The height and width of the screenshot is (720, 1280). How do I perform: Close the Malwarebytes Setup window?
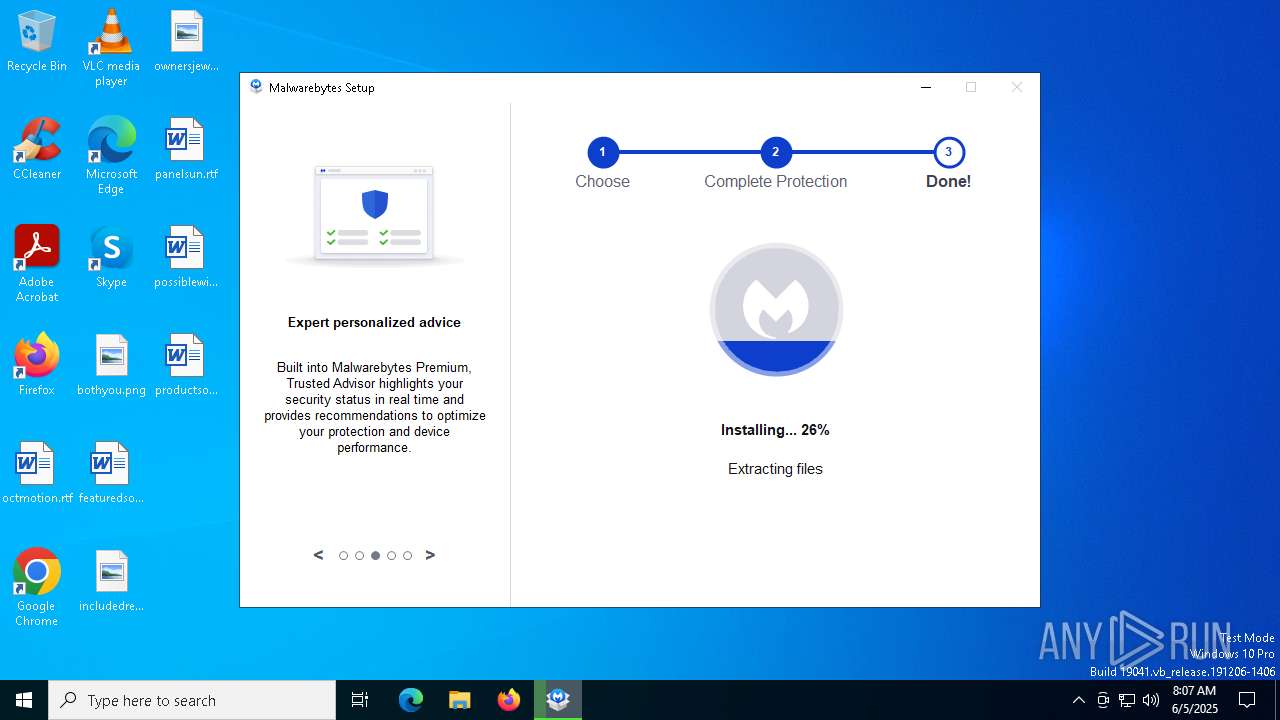(x=1017, y=87)
